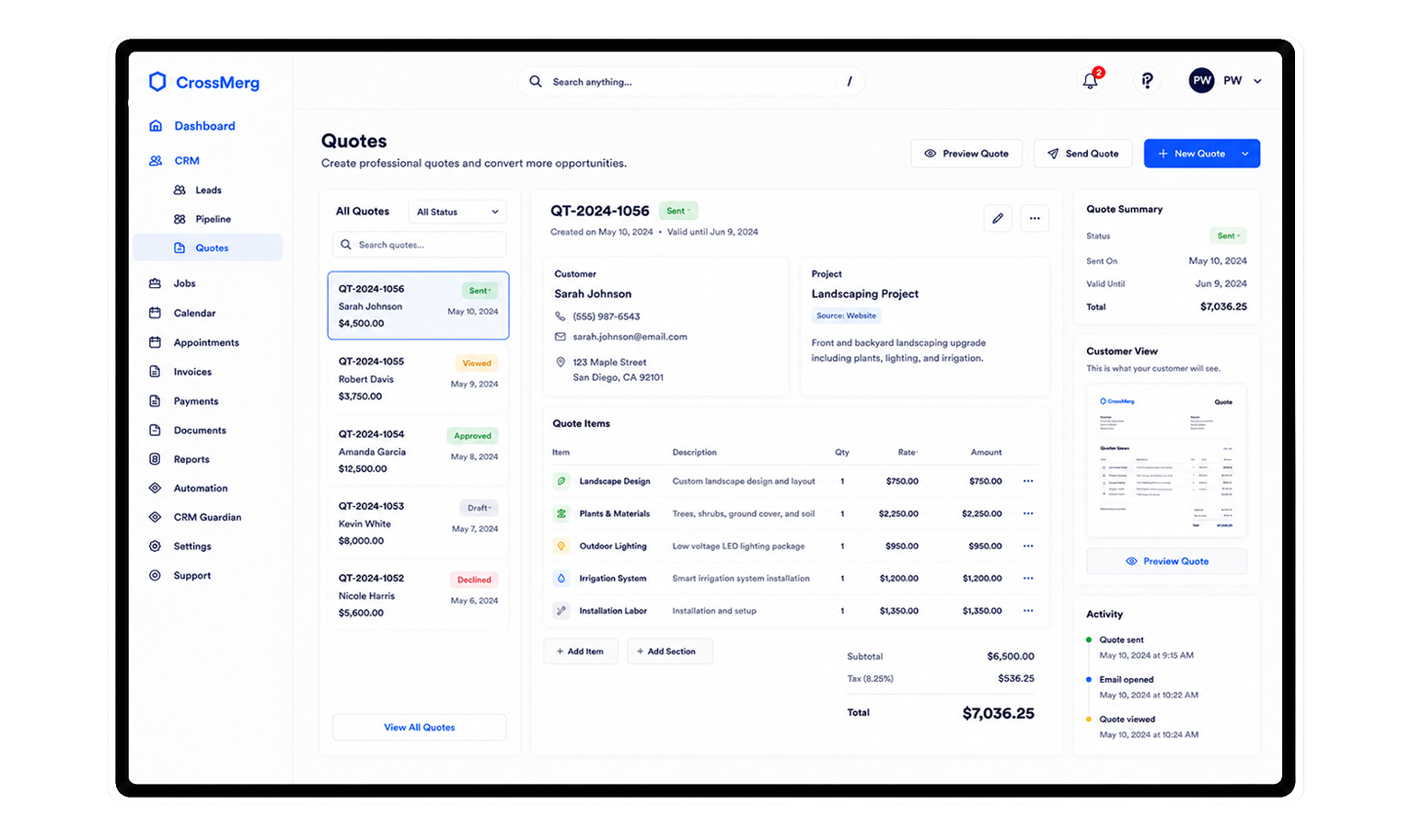
Task: Open the Sent status dropdown in Quote Summary
Action: tap(1228, 236)
